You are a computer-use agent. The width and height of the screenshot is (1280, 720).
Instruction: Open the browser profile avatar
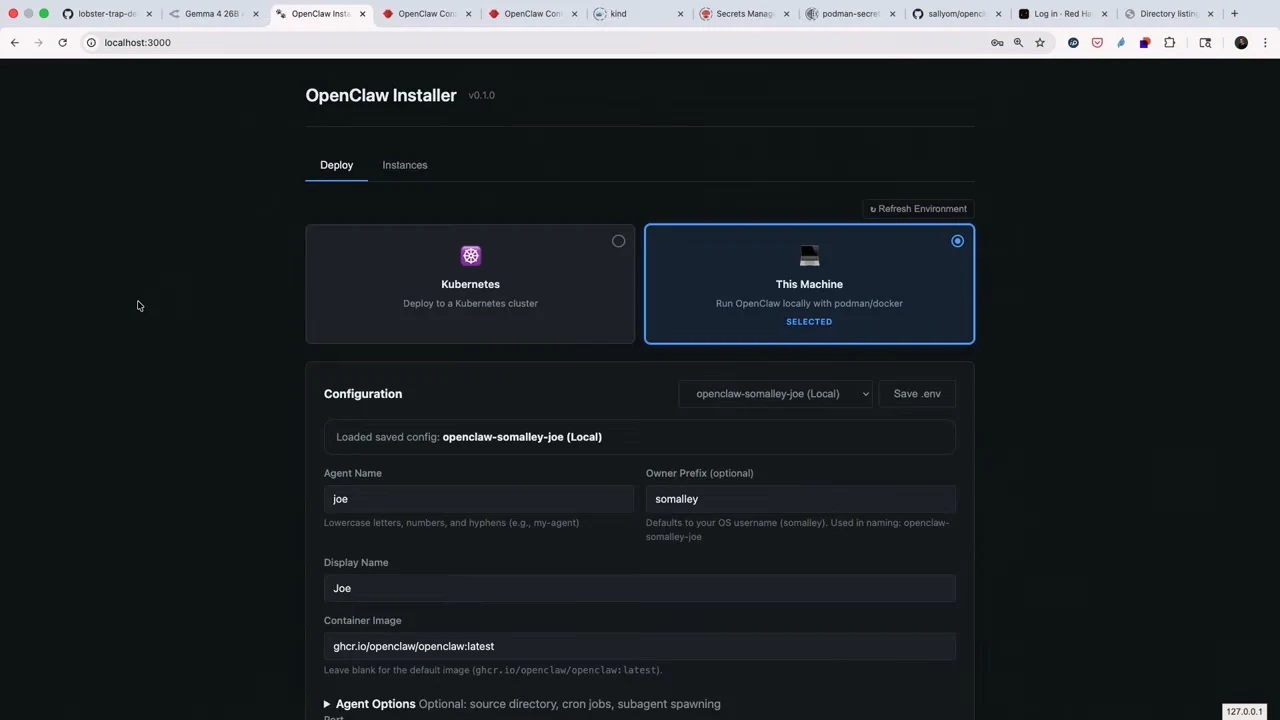point(1241,42)
